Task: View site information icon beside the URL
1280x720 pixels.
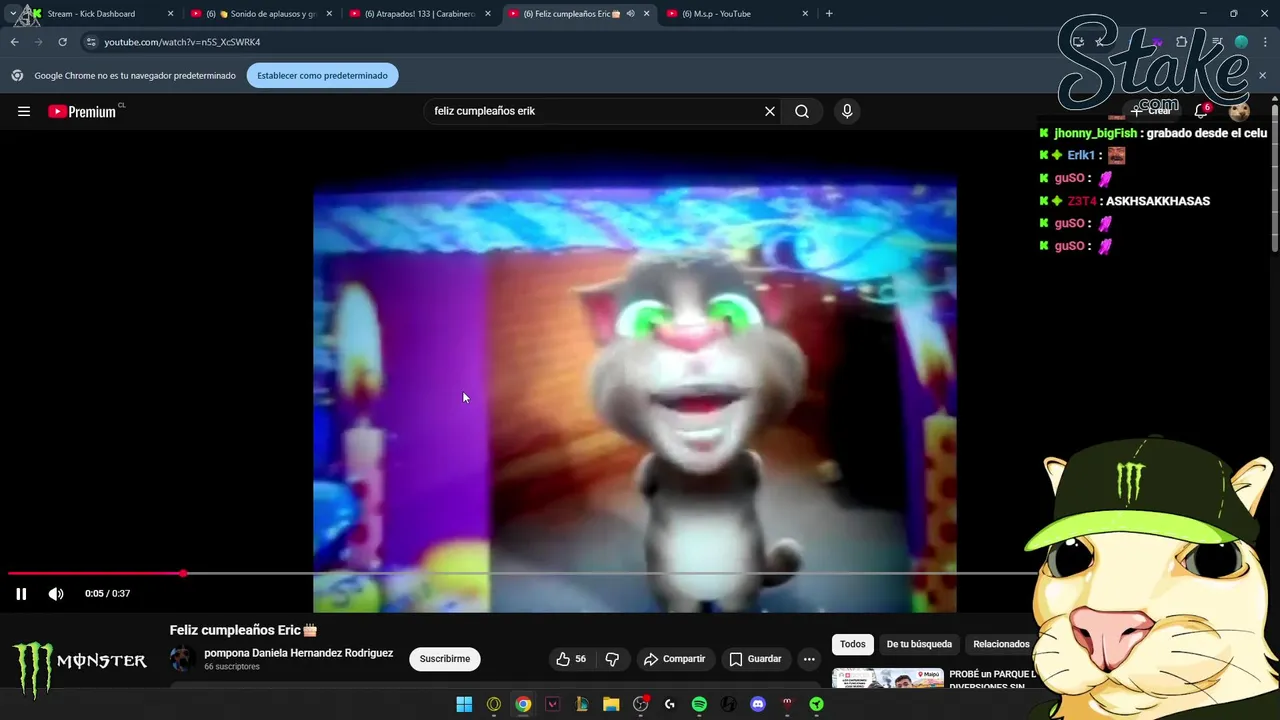Action: coord(91,42)
